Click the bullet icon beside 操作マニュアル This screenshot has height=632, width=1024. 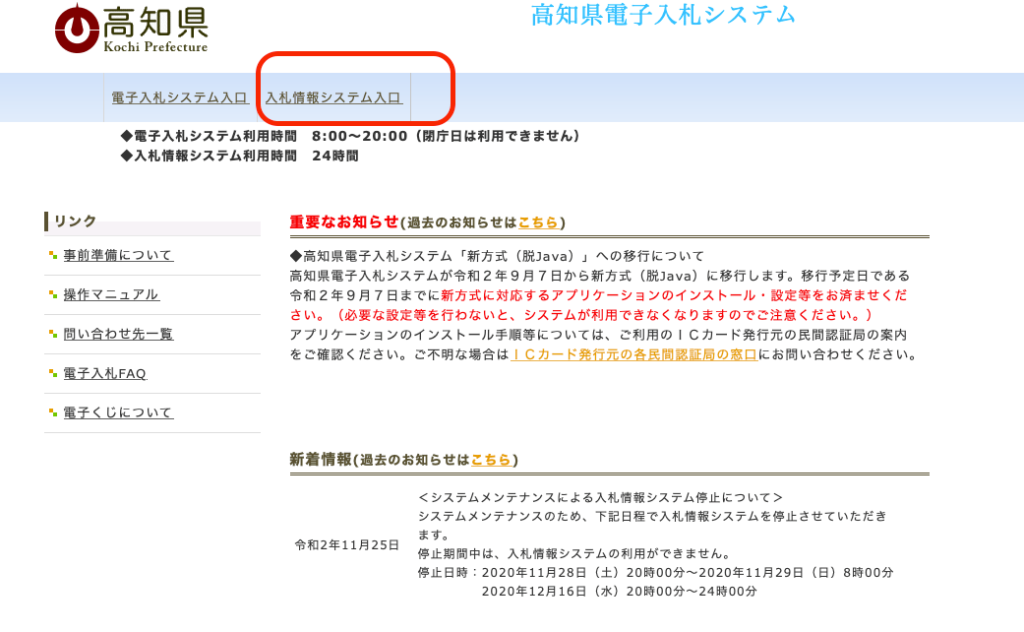click(x=53, y=295)
